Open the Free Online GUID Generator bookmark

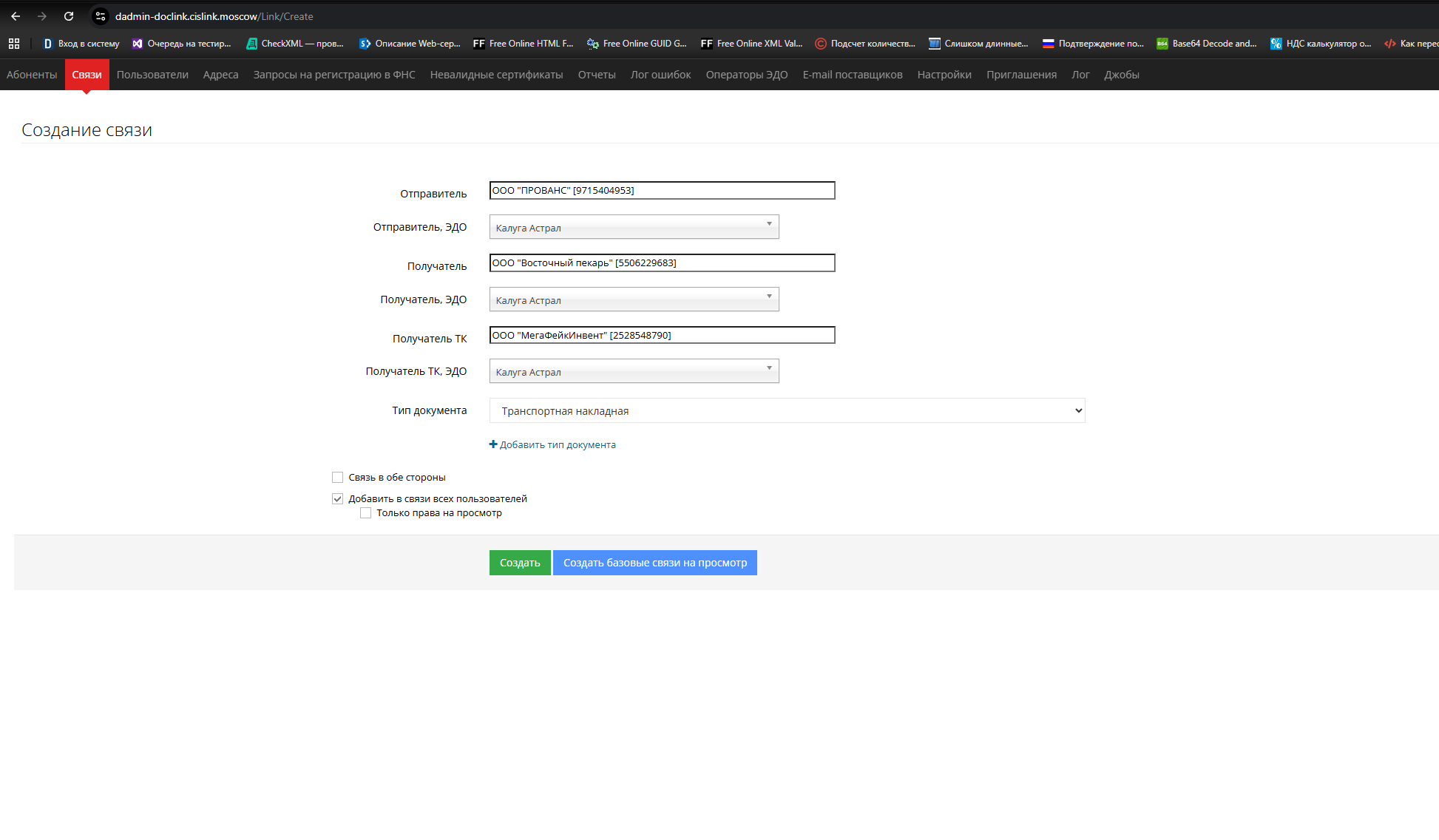point(637,44)
